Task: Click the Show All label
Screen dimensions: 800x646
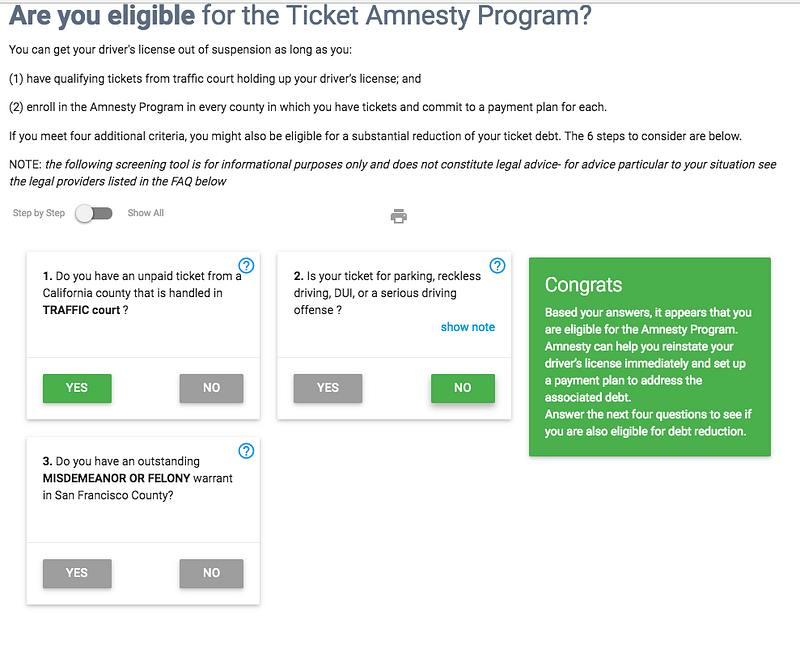Action: point(146,213)
